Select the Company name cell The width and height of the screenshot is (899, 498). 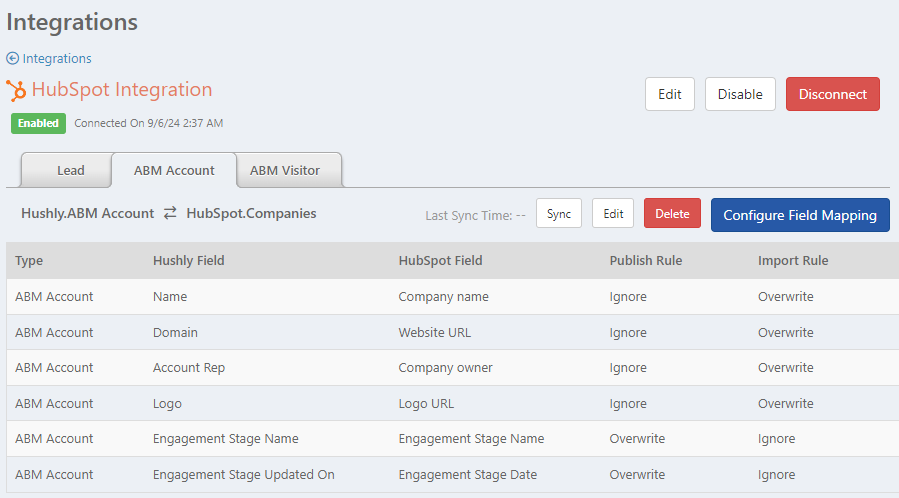(443, 297)
